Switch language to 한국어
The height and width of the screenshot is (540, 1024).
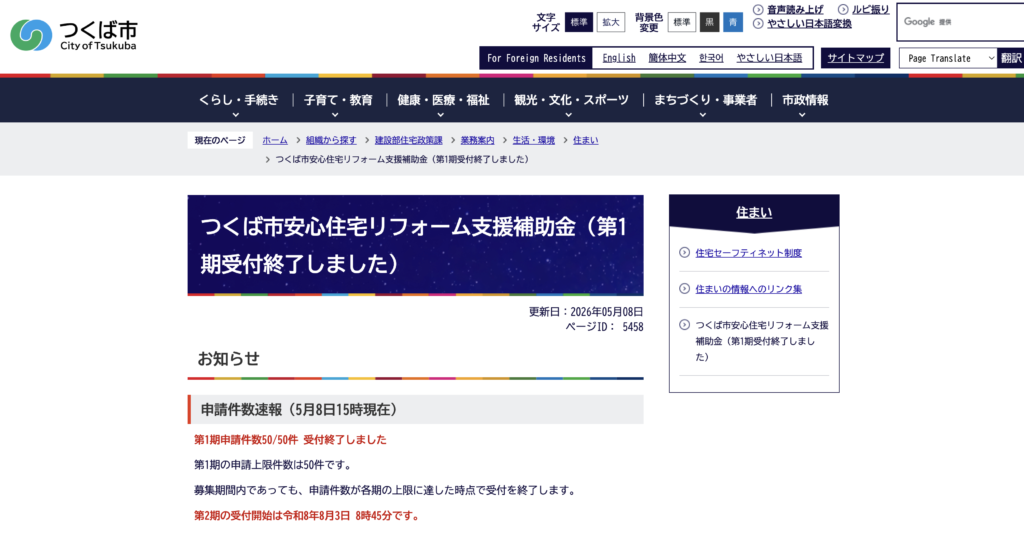click(711, 58)
